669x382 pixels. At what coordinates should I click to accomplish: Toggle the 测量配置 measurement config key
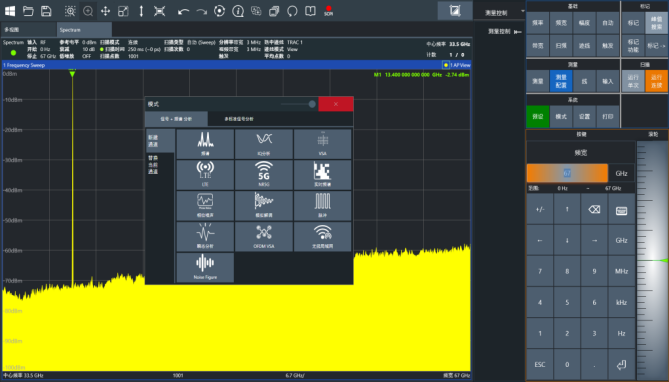point(561,81)
